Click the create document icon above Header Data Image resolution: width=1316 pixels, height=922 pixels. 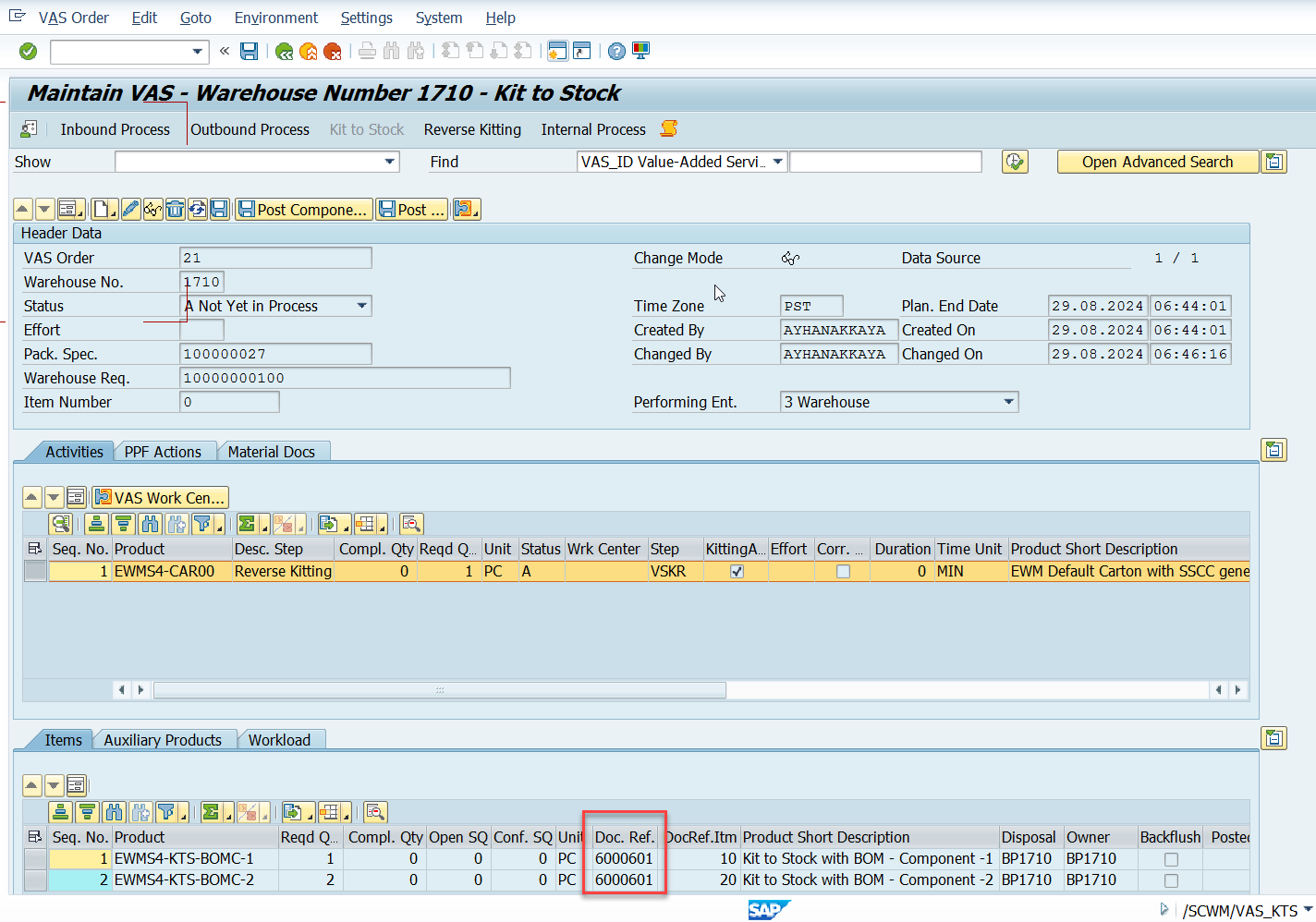point(104,210)
